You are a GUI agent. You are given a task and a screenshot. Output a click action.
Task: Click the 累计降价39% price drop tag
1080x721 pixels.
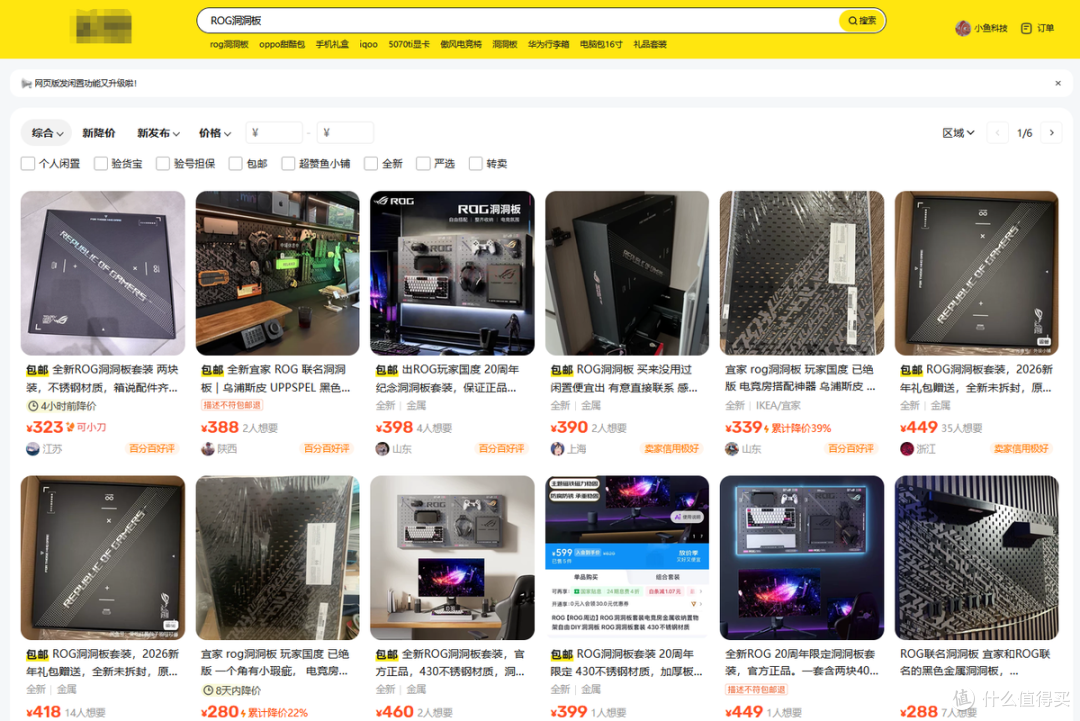click(x=798, y=428)
